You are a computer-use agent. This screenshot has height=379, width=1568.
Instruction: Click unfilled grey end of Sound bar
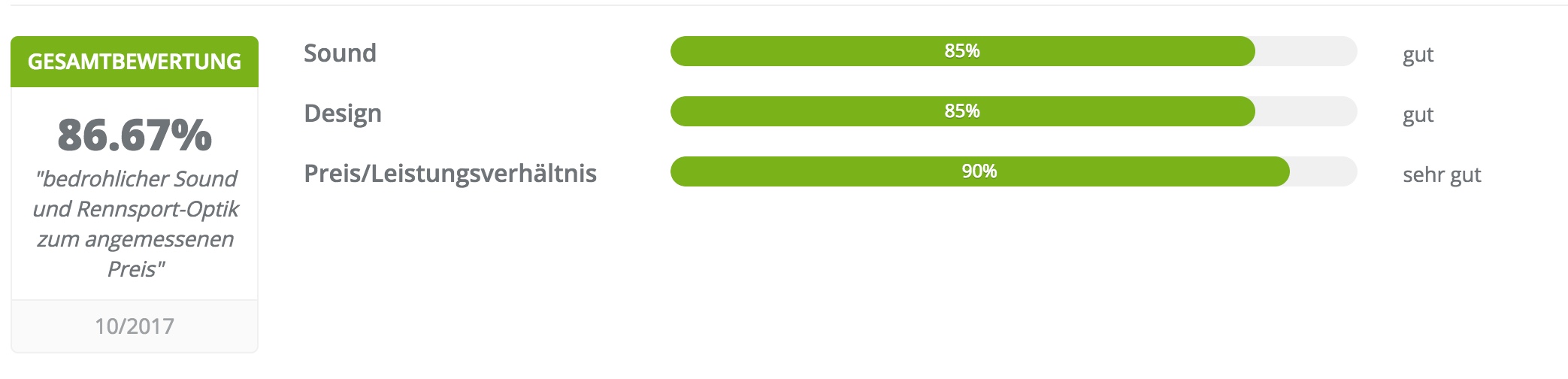[1306, 51]
